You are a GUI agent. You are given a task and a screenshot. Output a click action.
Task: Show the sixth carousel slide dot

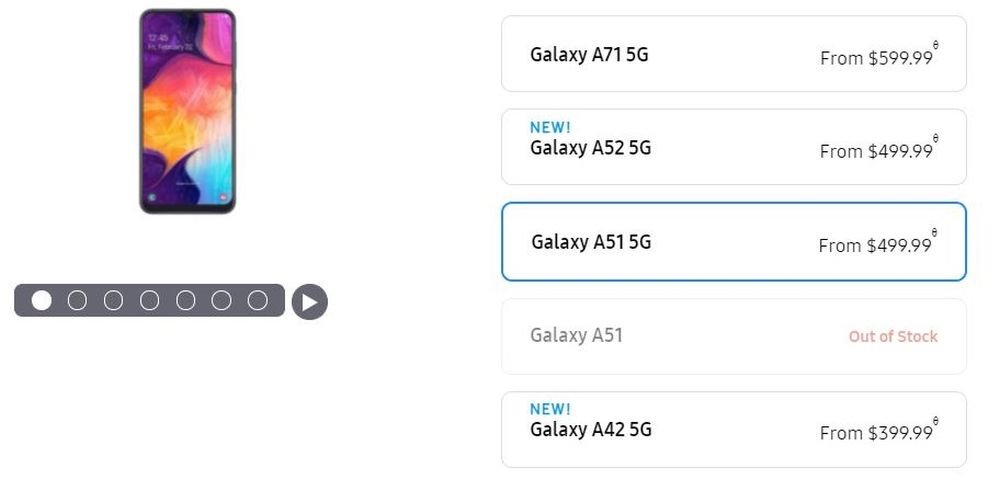pos(221,300)
